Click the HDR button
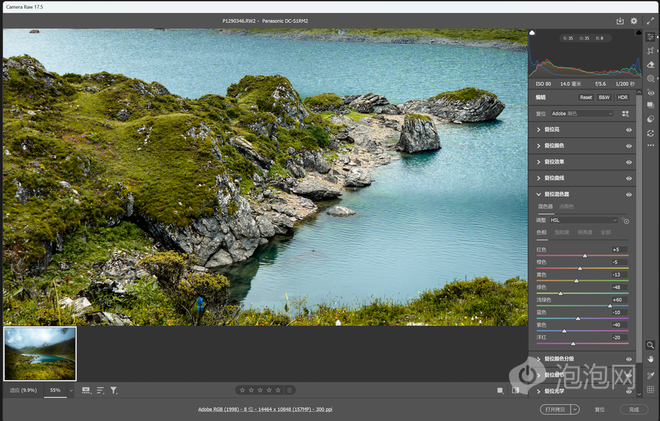Screen dimensions: 660x421 (x=622, y=98)
